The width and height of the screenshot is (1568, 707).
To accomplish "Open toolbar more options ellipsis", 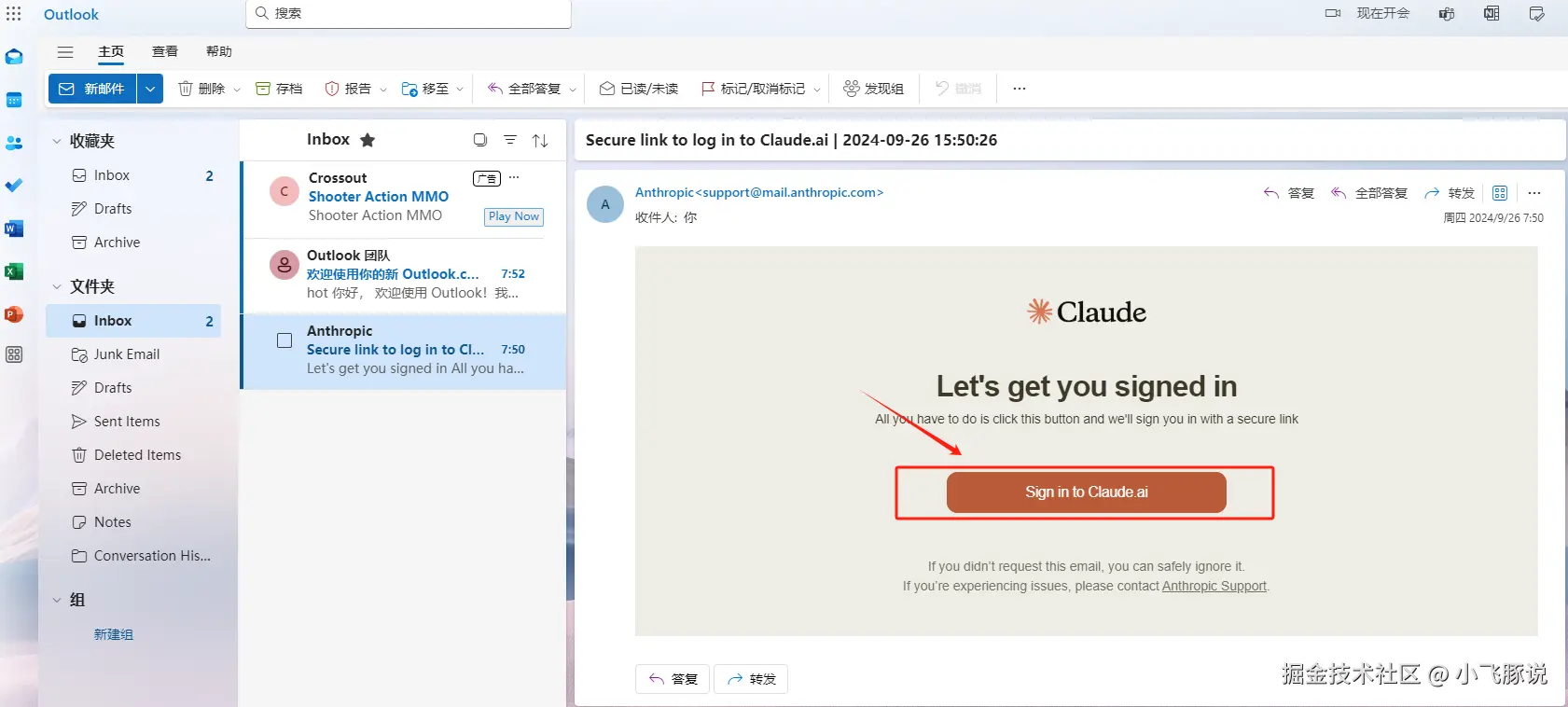I will point(1020,89).
